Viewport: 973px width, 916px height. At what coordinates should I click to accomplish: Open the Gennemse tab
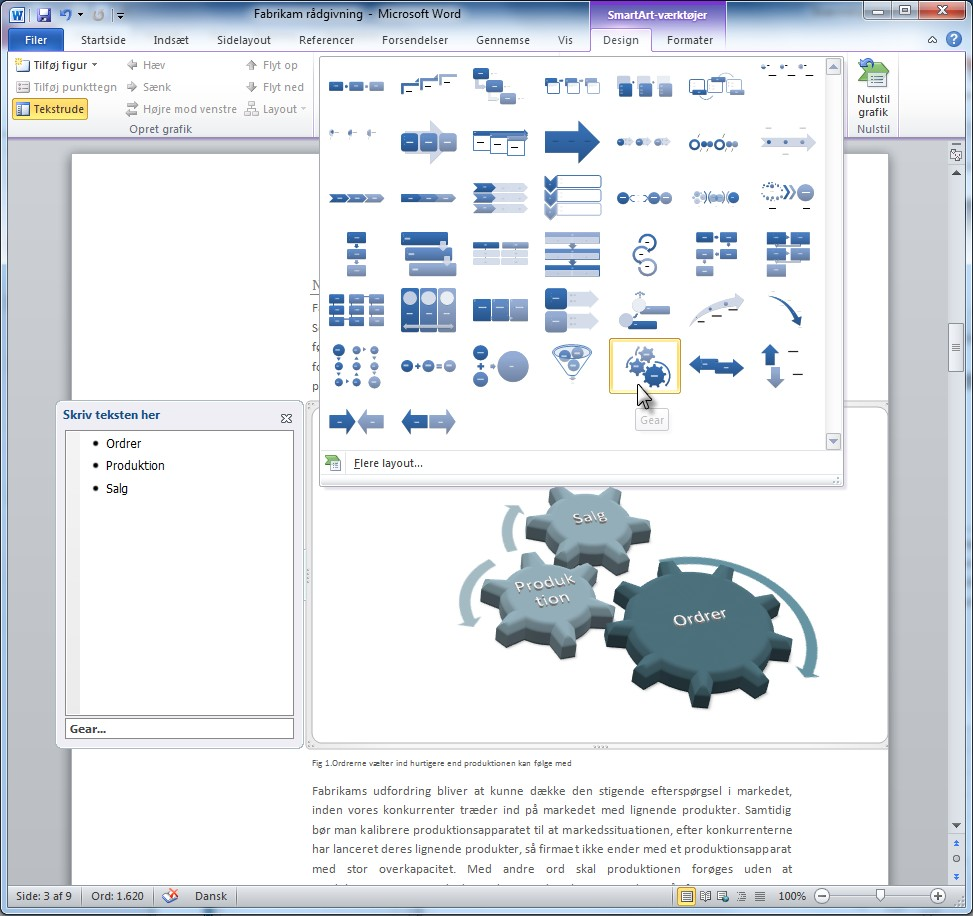(x=503, y=40)
